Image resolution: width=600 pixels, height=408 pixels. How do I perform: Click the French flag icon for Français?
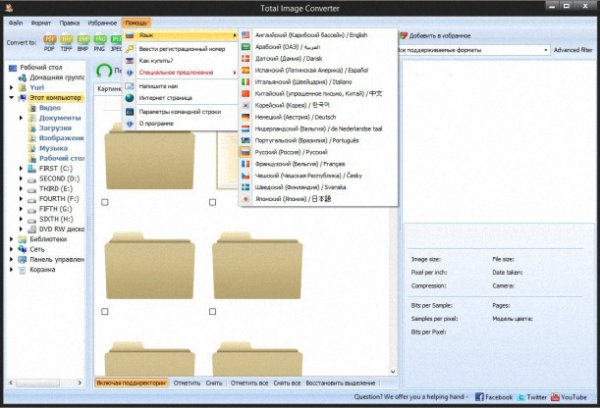pos(246,164)
